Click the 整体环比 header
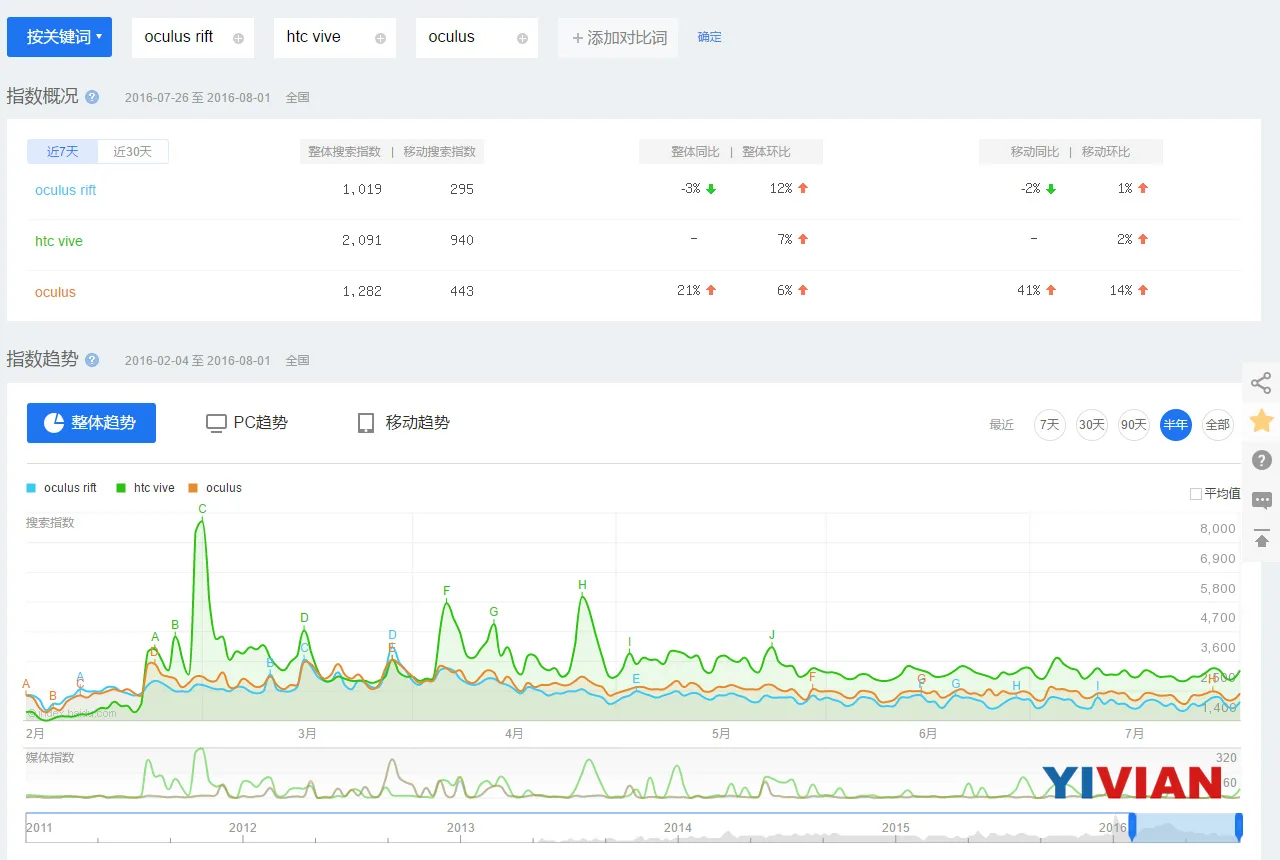 tap(766, 152)
